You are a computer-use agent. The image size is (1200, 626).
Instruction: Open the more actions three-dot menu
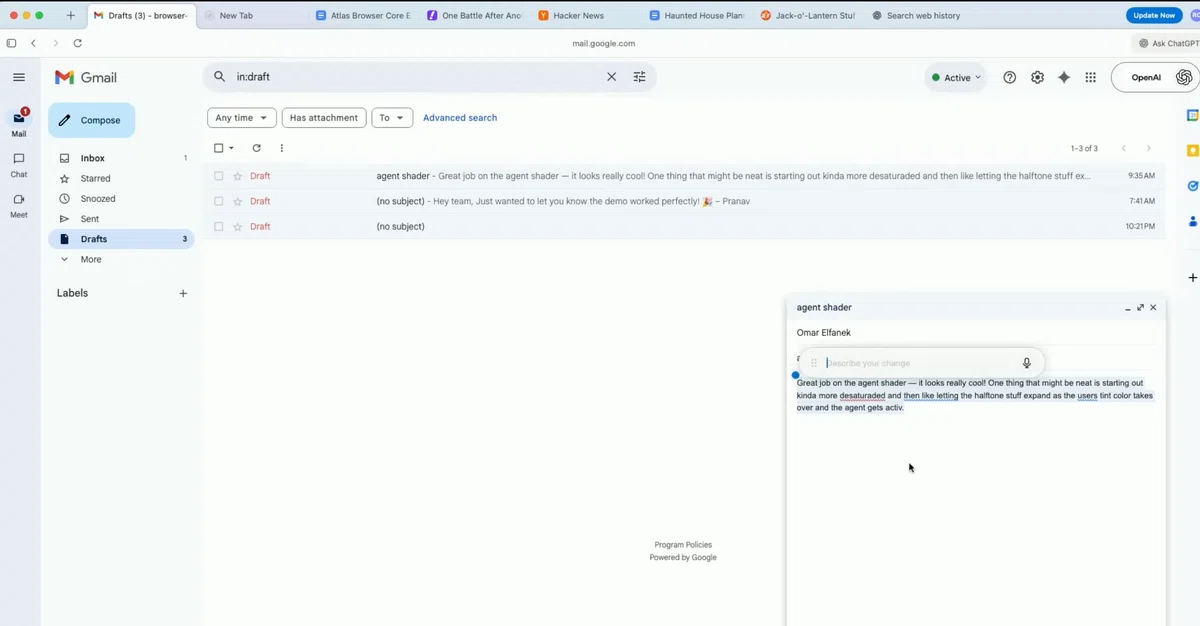pos(282,148)
